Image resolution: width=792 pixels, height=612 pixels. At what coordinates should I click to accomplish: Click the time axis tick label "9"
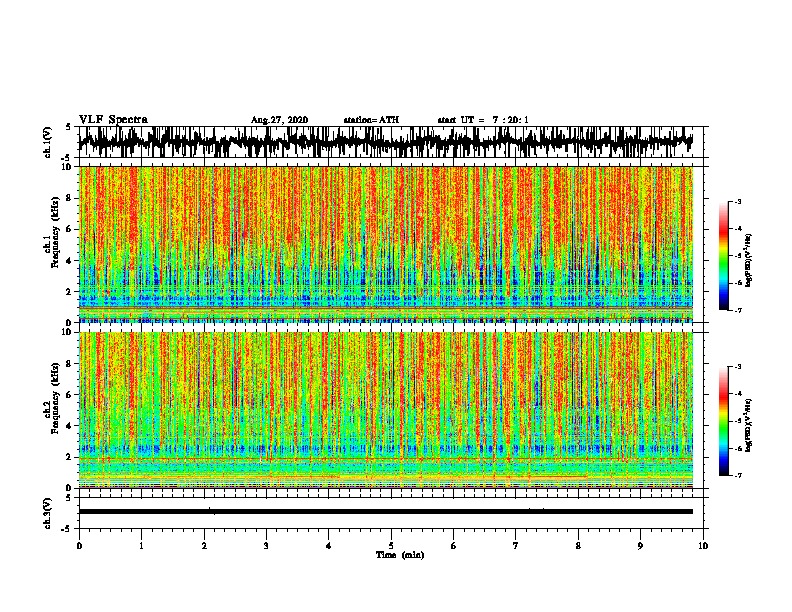pos(640,546)
